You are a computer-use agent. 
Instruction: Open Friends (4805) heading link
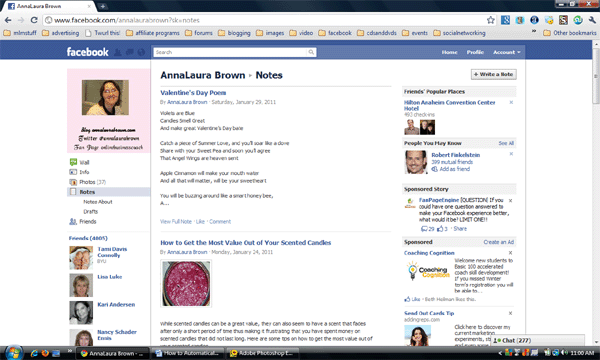[88, 238]
